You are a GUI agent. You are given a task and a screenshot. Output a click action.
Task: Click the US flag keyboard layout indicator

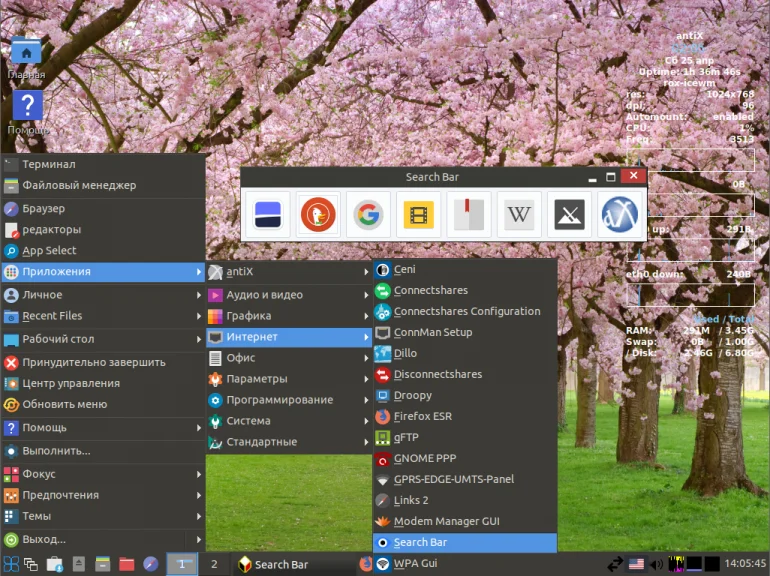point(636,564)
